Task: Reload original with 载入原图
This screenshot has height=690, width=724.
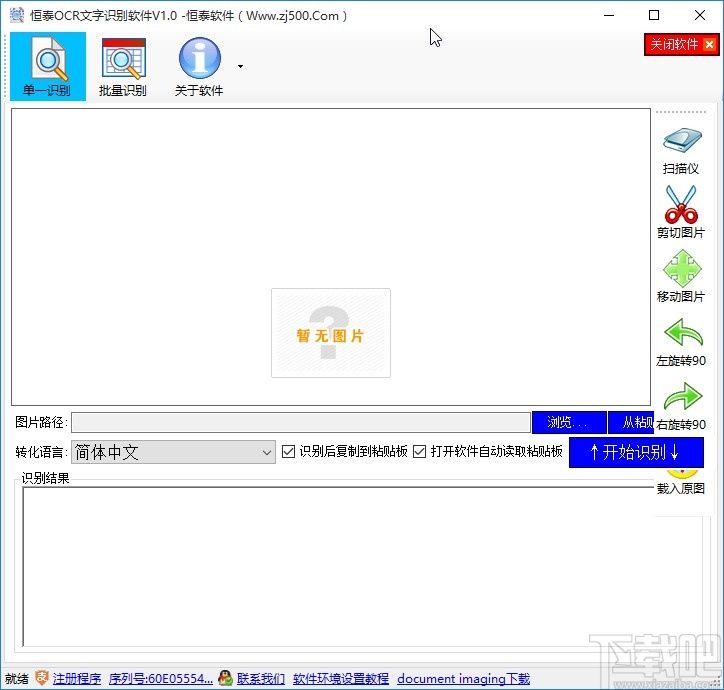Action: click(681, 483)
